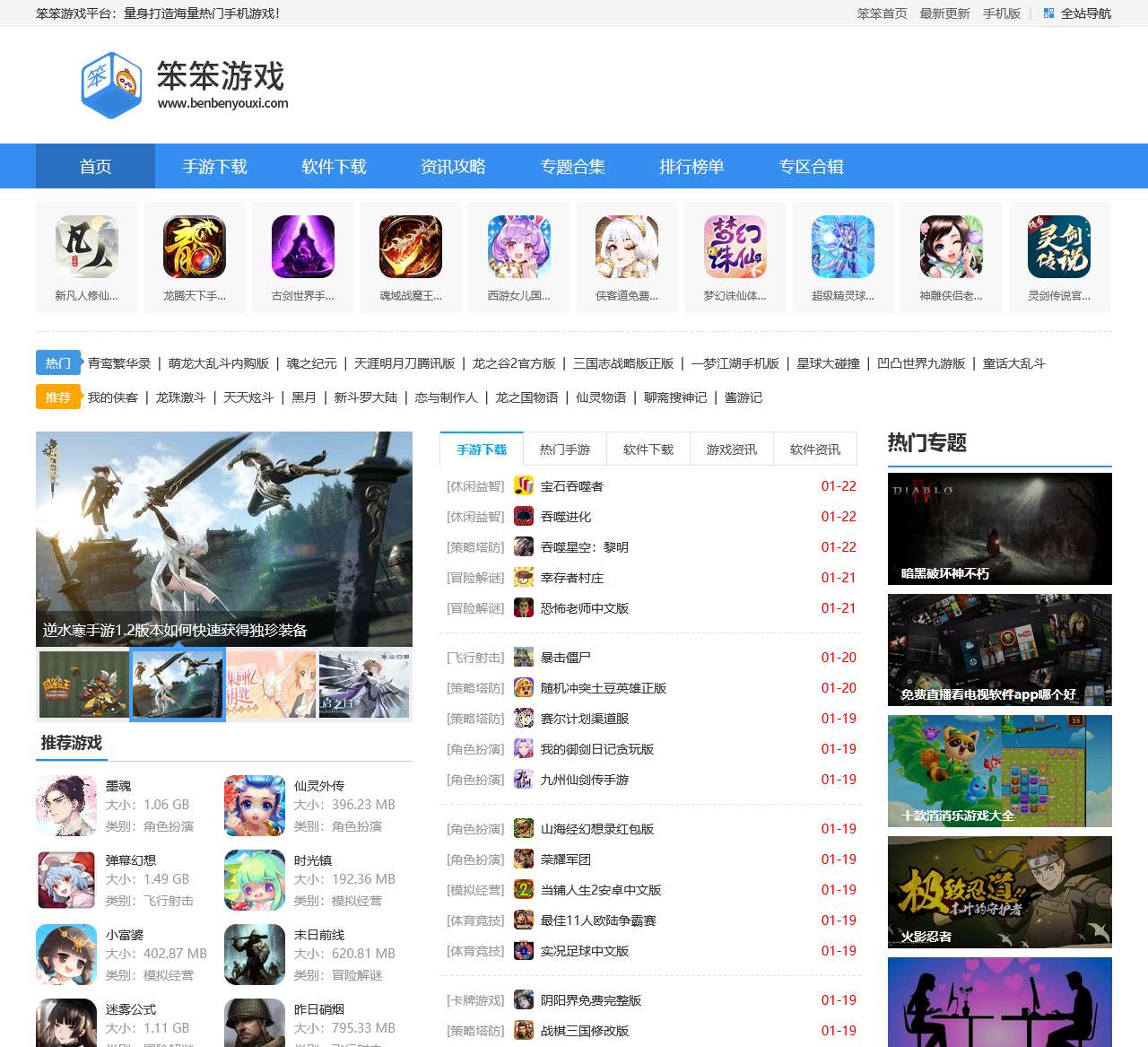Open the 超级精灵球 game icon
Image resolution: width=1148 pixels, height=1047 pixels.
point(843,247)
